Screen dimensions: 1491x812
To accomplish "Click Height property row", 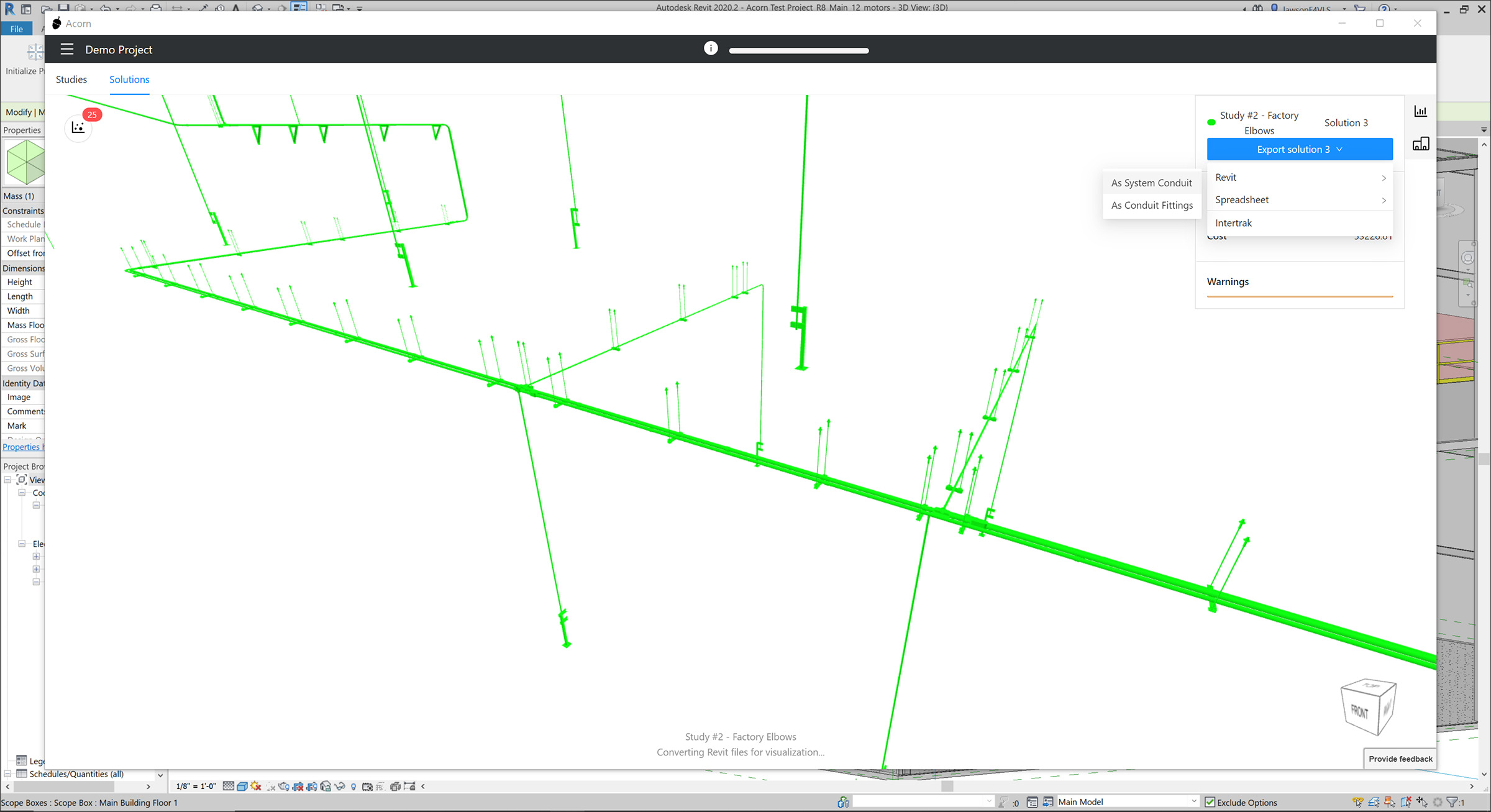I will click(x=23, y=282).
